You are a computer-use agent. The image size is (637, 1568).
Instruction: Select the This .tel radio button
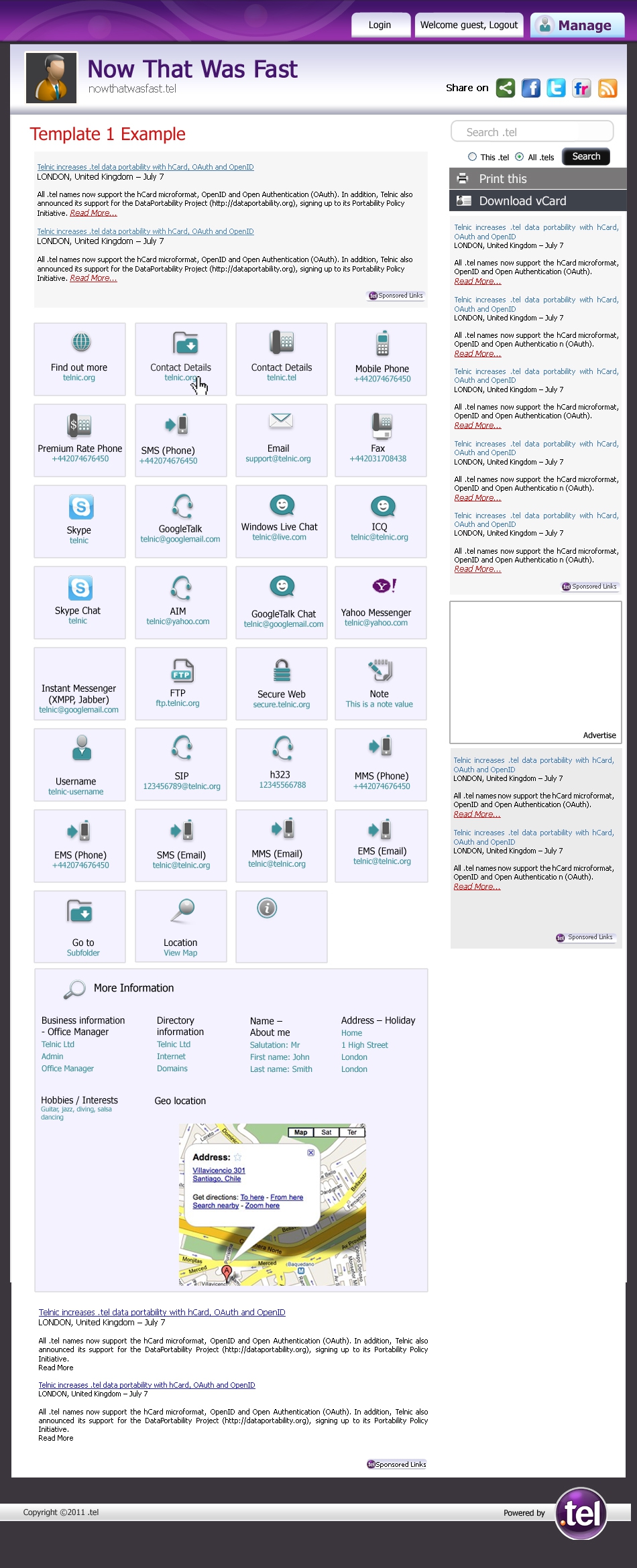tap(473, 157)
